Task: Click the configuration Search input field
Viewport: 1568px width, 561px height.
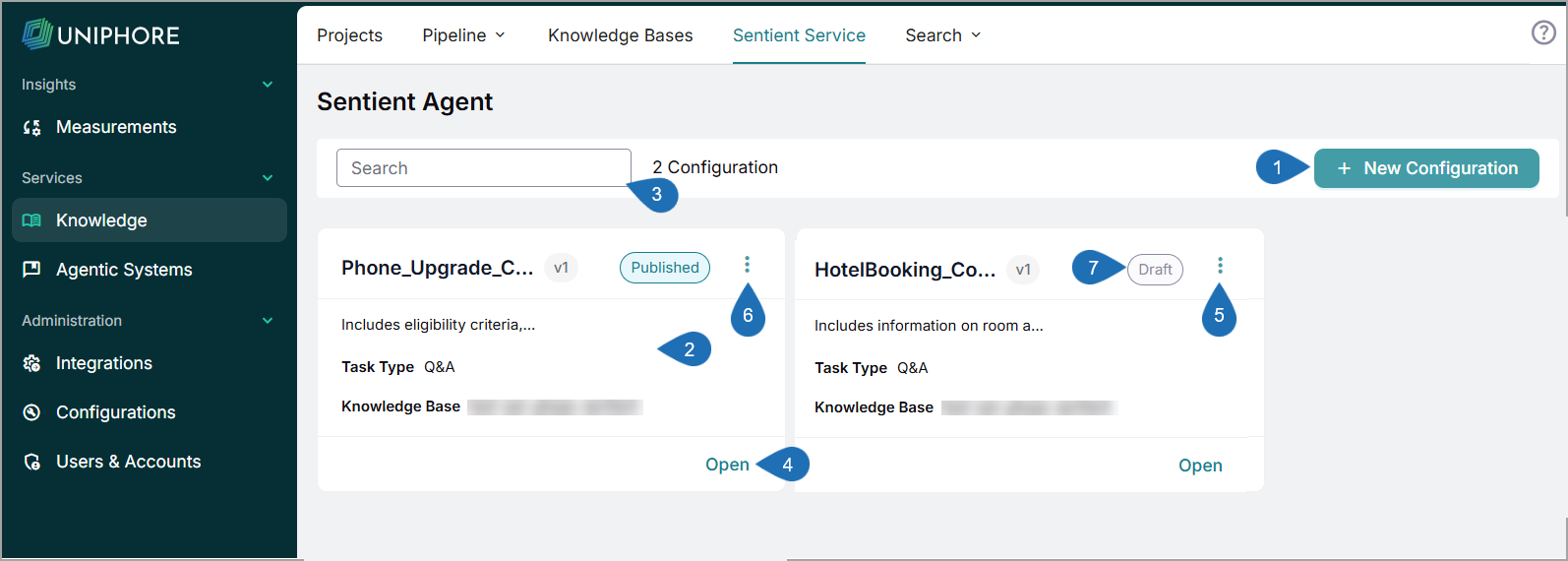Action: [483, 168]
